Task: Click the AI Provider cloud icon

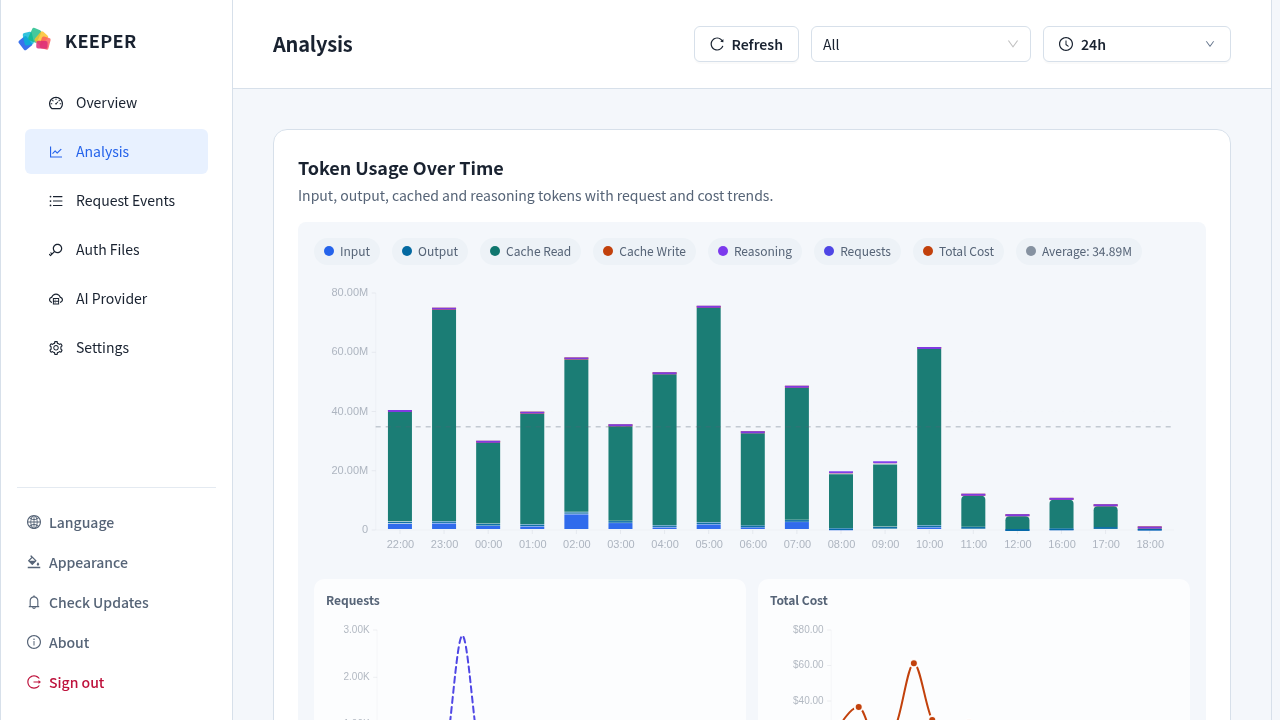Action: click(x=56, y=299)
